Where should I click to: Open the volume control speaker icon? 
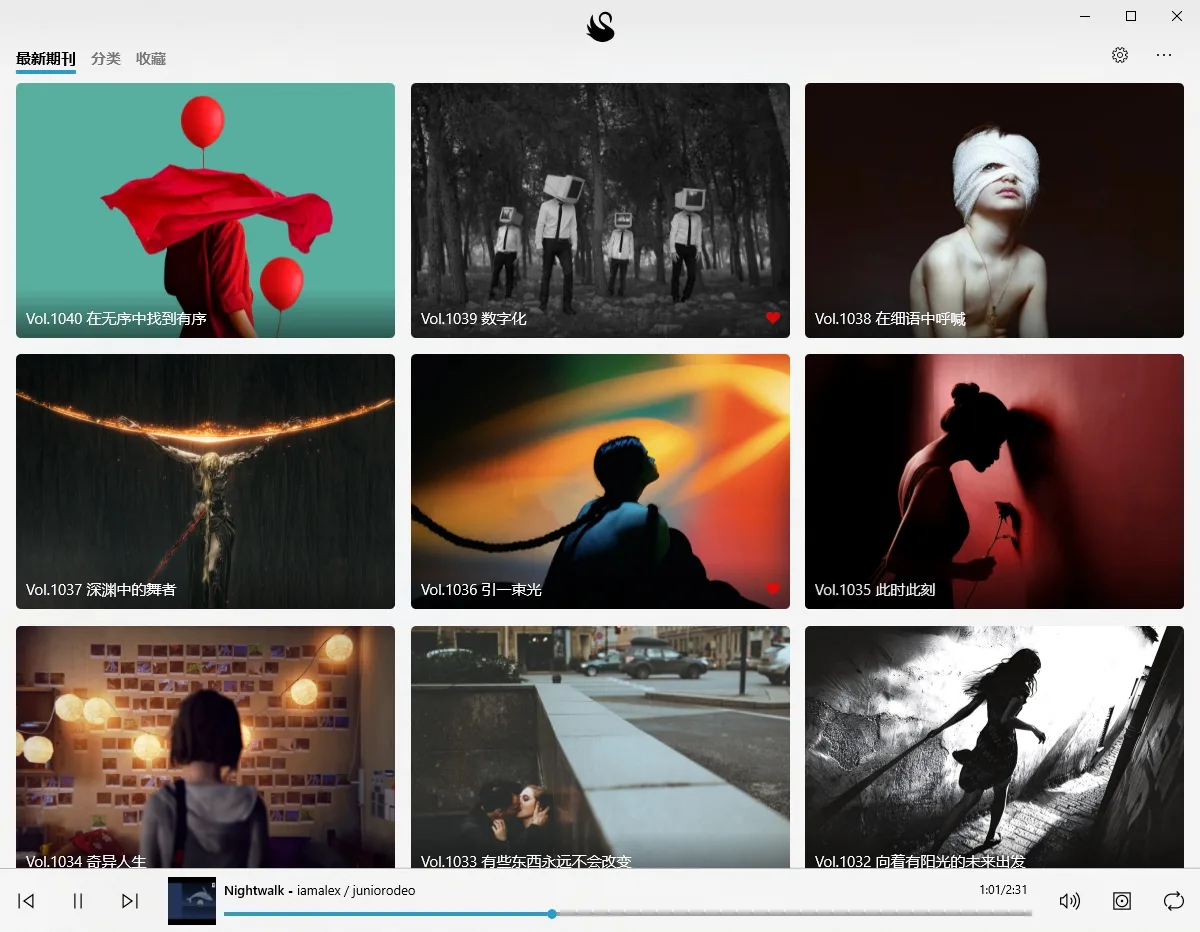click(1070, 901)
